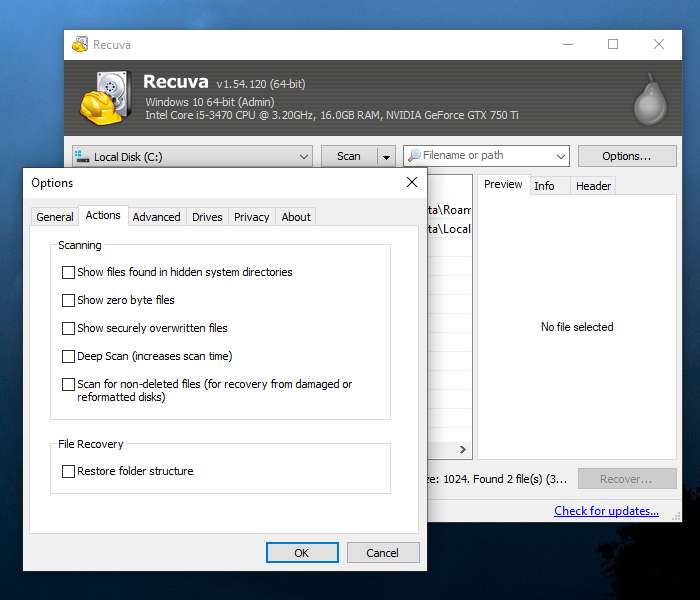Maximize the Recuva window
Screen dimensions: 700x600
[x=613, y=44]
